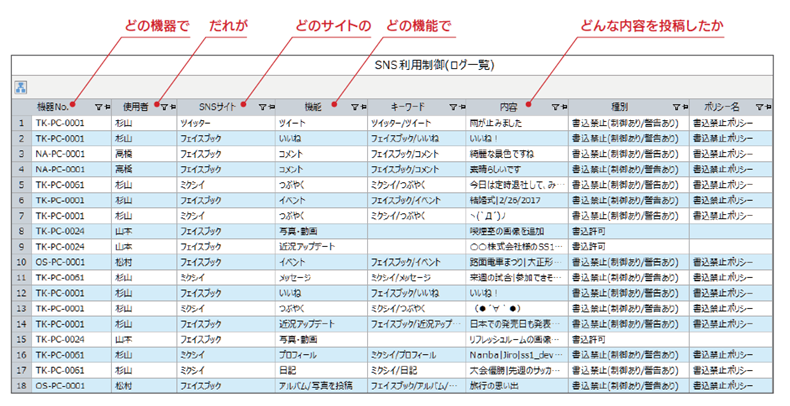
Task: Pin the 使用者 column
Action: click(x=172, y=107)
